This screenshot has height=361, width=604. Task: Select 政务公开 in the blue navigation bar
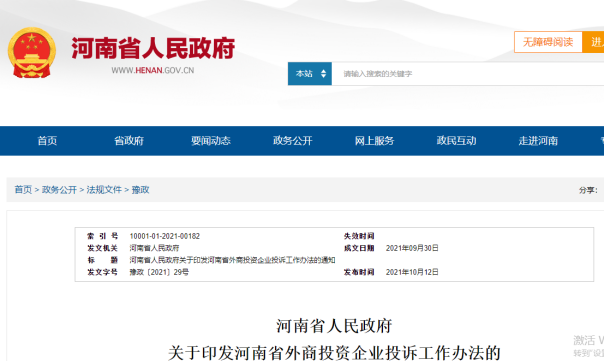point(293,141)
